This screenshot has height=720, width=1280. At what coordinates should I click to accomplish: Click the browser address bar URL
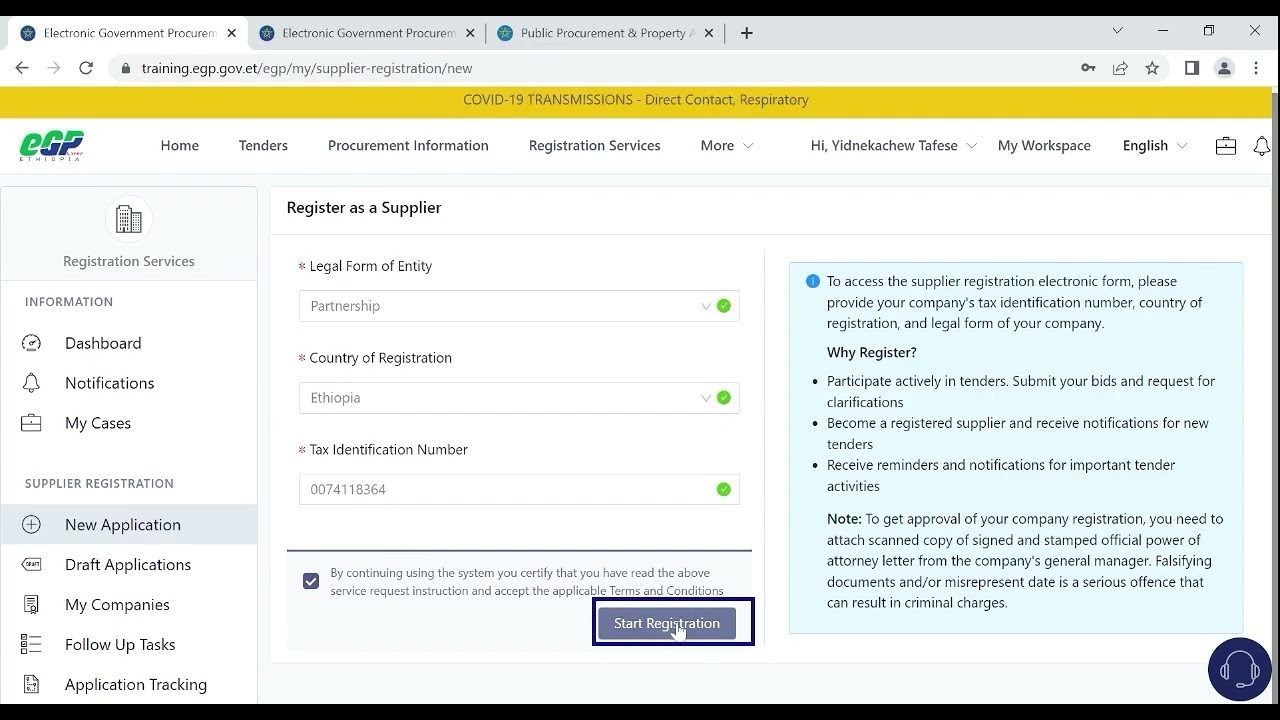[x=306, y=68]
